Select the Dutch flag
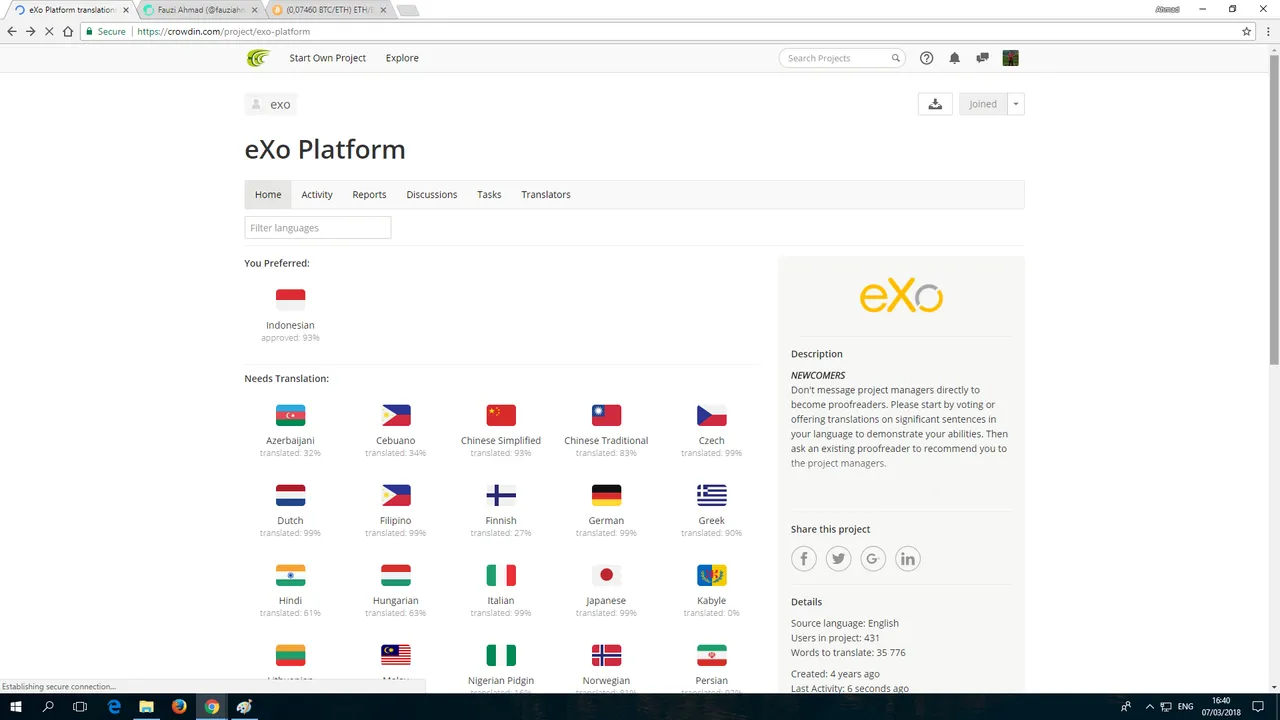 coord(290,495)
